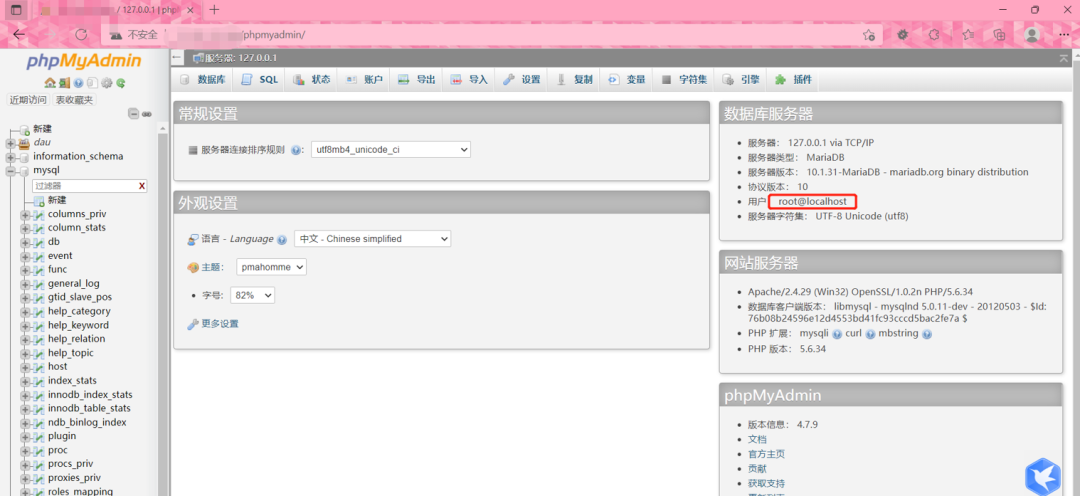Click the dau database icon

(x=24, y=143)
